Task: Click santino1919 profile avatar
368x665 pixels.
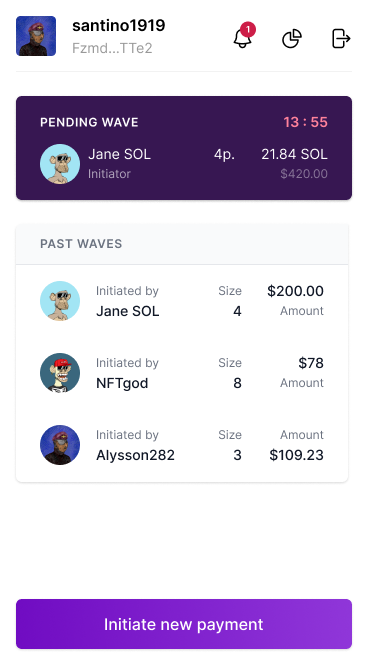Action: 36,36
